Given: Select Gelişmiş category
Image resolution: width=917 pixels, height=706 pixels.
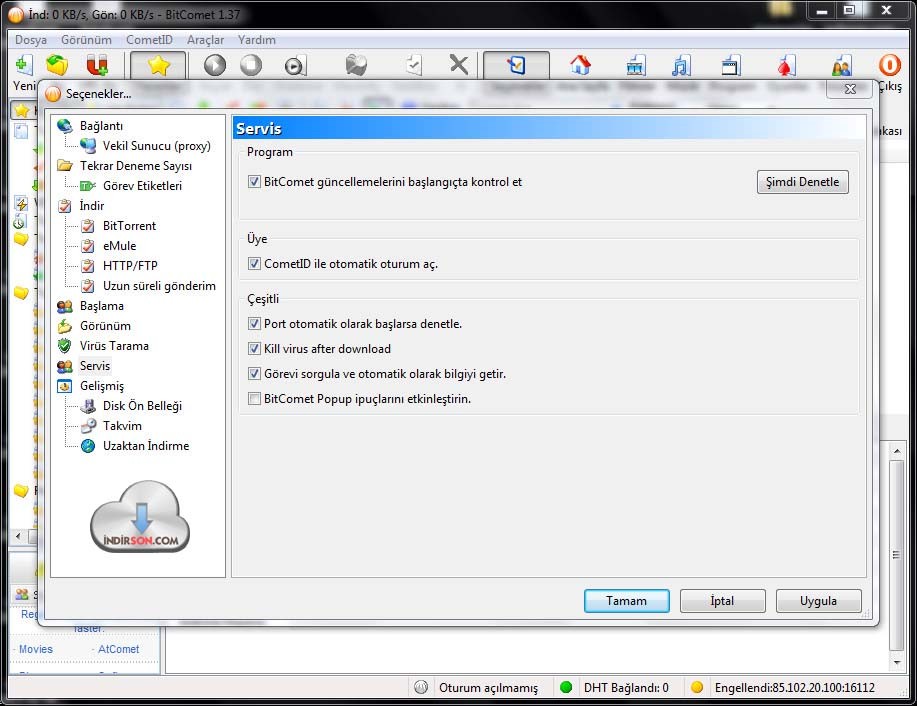Looking at the screenshot, I should click(x=102, y=386).
